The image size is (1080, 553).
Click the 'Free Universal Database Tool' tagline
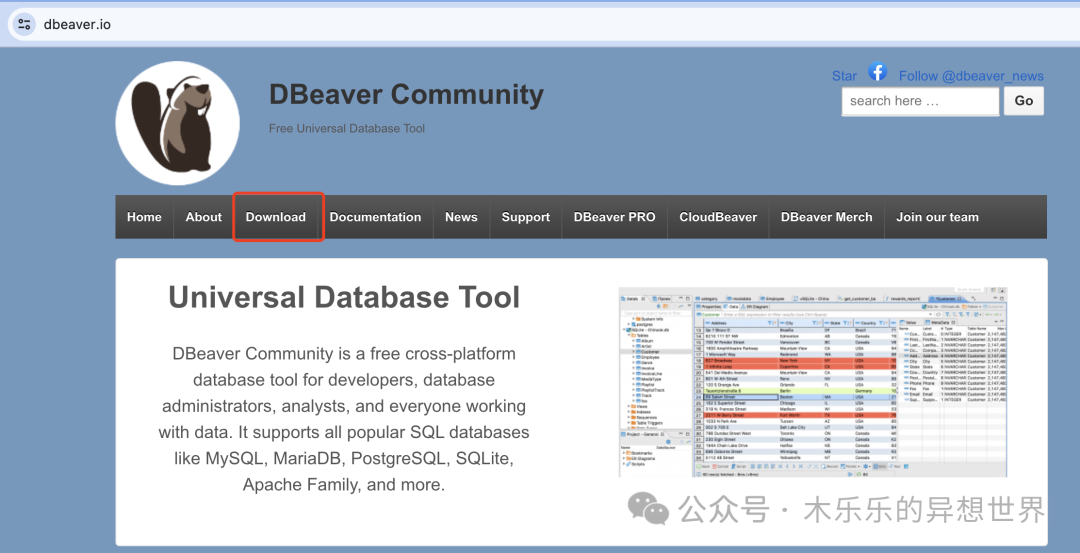346,128
